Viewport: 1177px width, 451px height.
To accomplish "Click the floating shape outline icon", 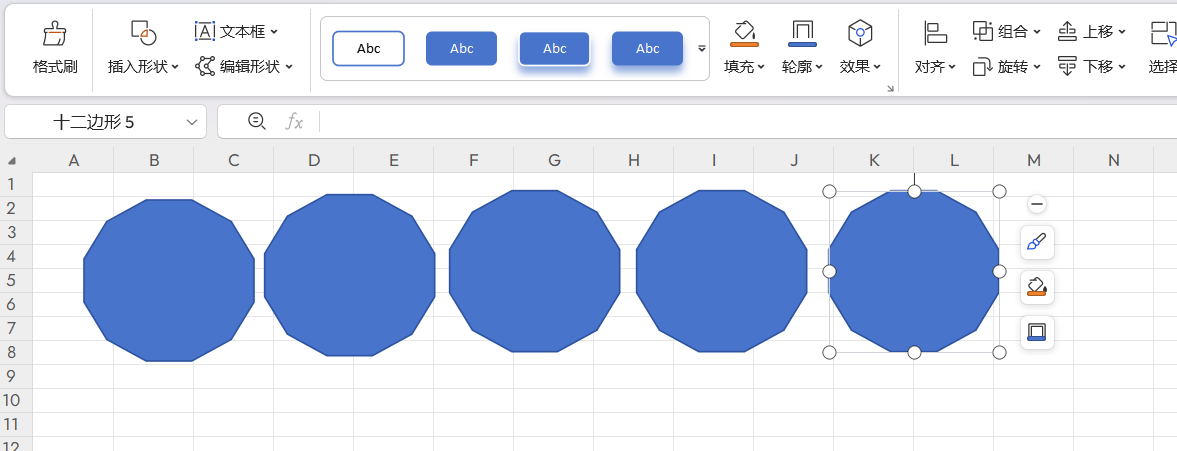I will [x=1037, y=332].
